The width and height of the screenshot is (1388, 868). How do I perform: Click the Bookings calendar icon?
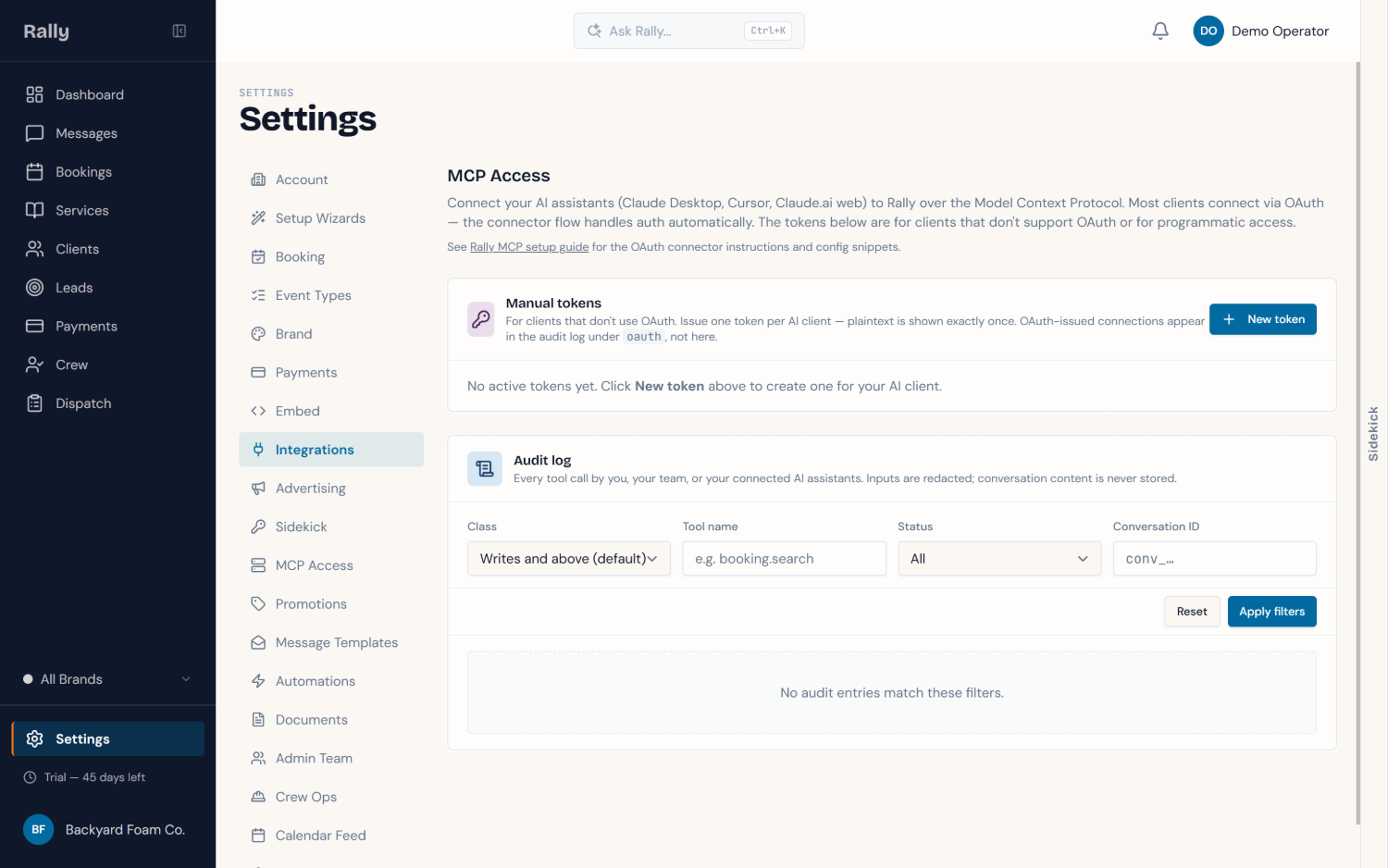pos(34,172)
